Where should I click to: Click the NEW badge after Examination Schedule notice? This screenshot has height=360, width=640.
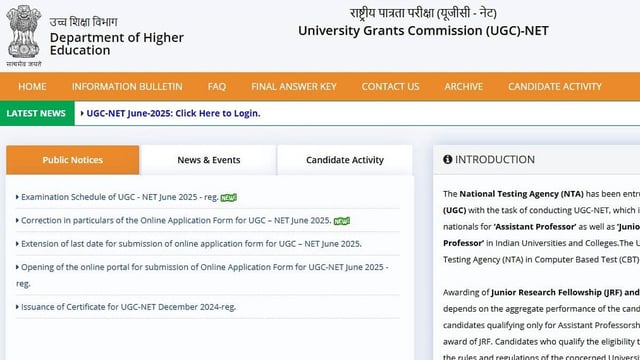(x=229, y=198)
